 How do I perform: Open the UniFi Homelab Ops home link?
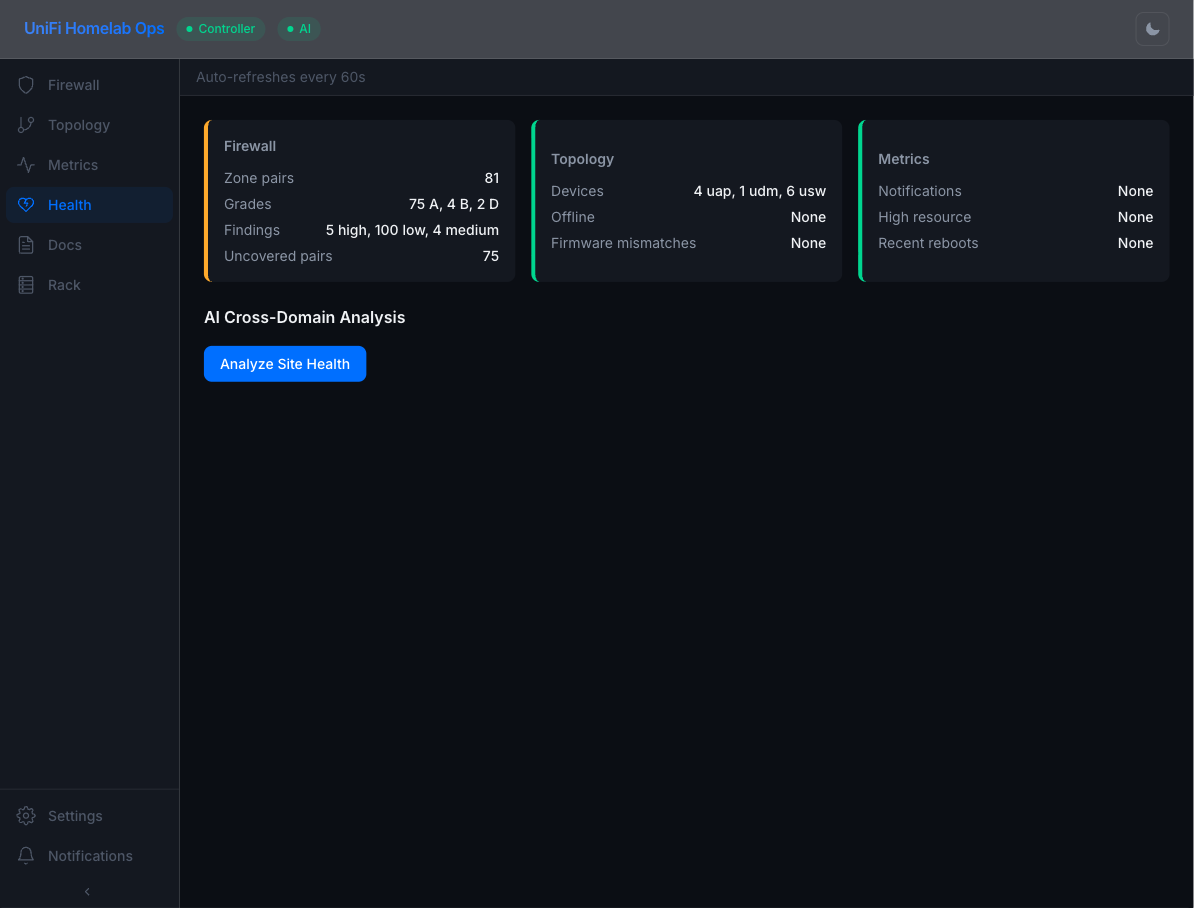(94, 29)
